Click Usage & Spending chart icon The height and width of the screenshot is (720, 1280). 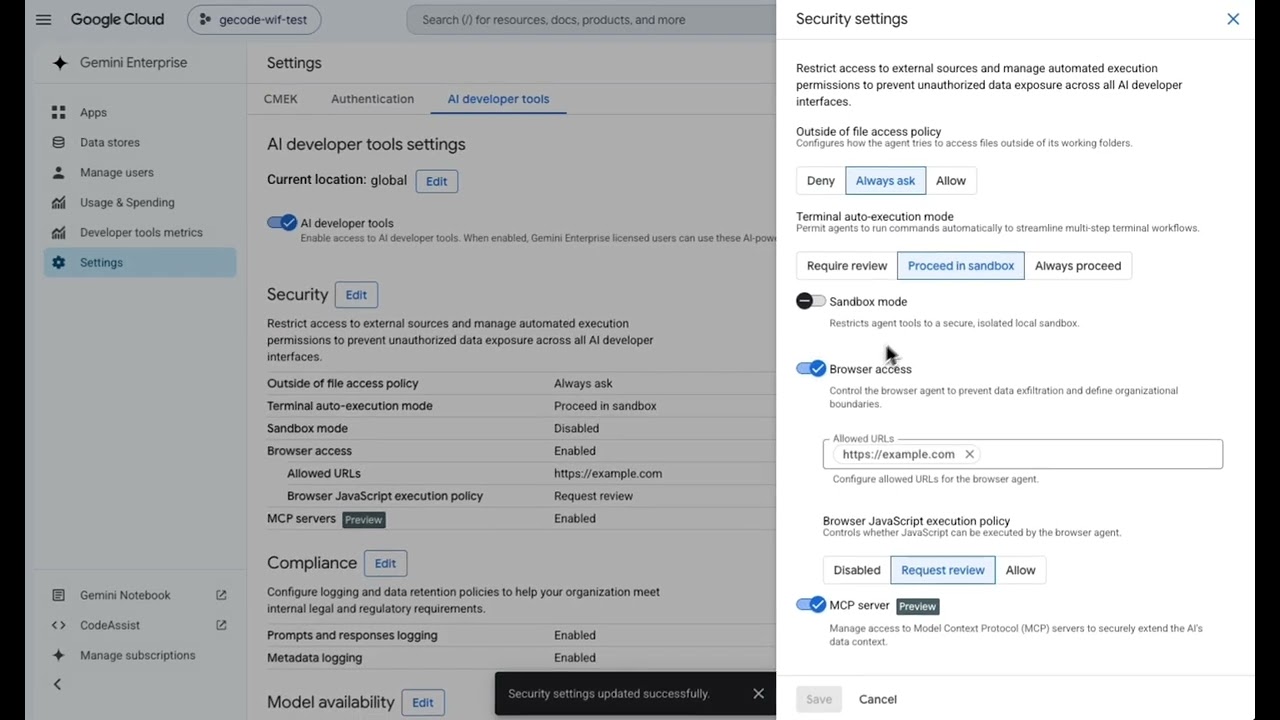coord(59,203)
